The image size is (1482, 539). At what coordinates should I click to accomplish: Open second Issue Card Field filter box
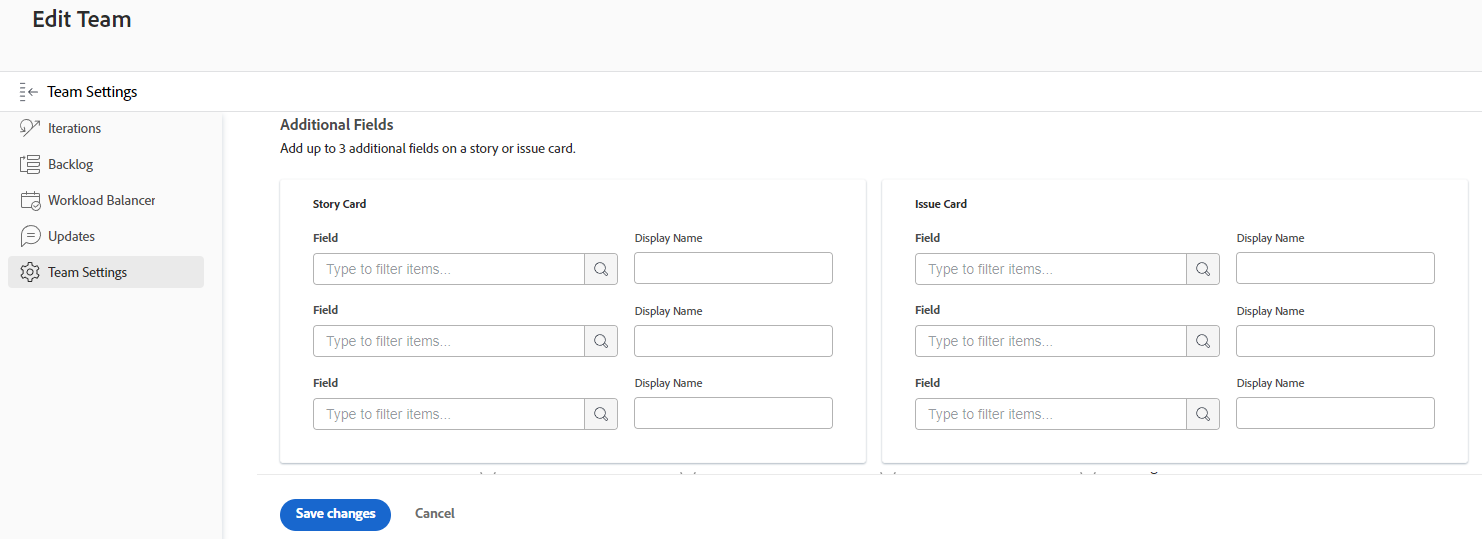pyautogui.click(x=1051, y=341)
